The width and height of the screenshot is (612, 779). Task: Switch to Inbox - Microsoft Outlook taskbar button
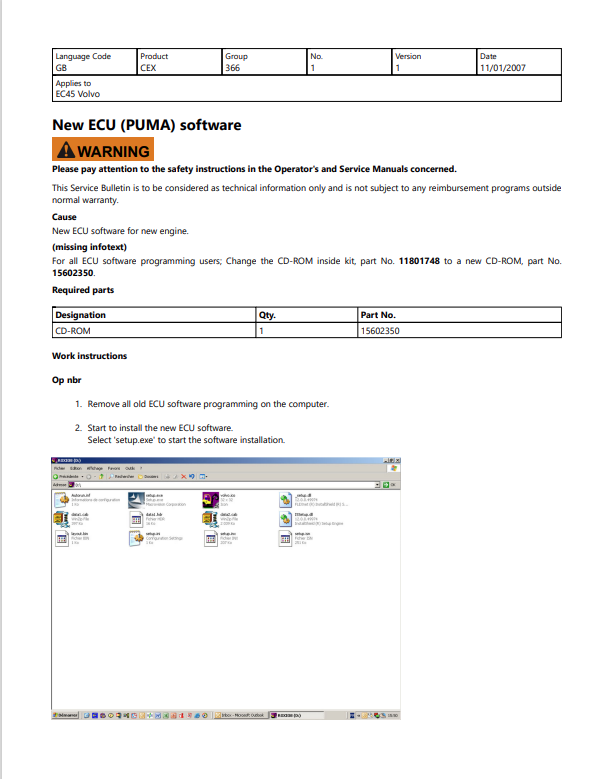(240, 715)
